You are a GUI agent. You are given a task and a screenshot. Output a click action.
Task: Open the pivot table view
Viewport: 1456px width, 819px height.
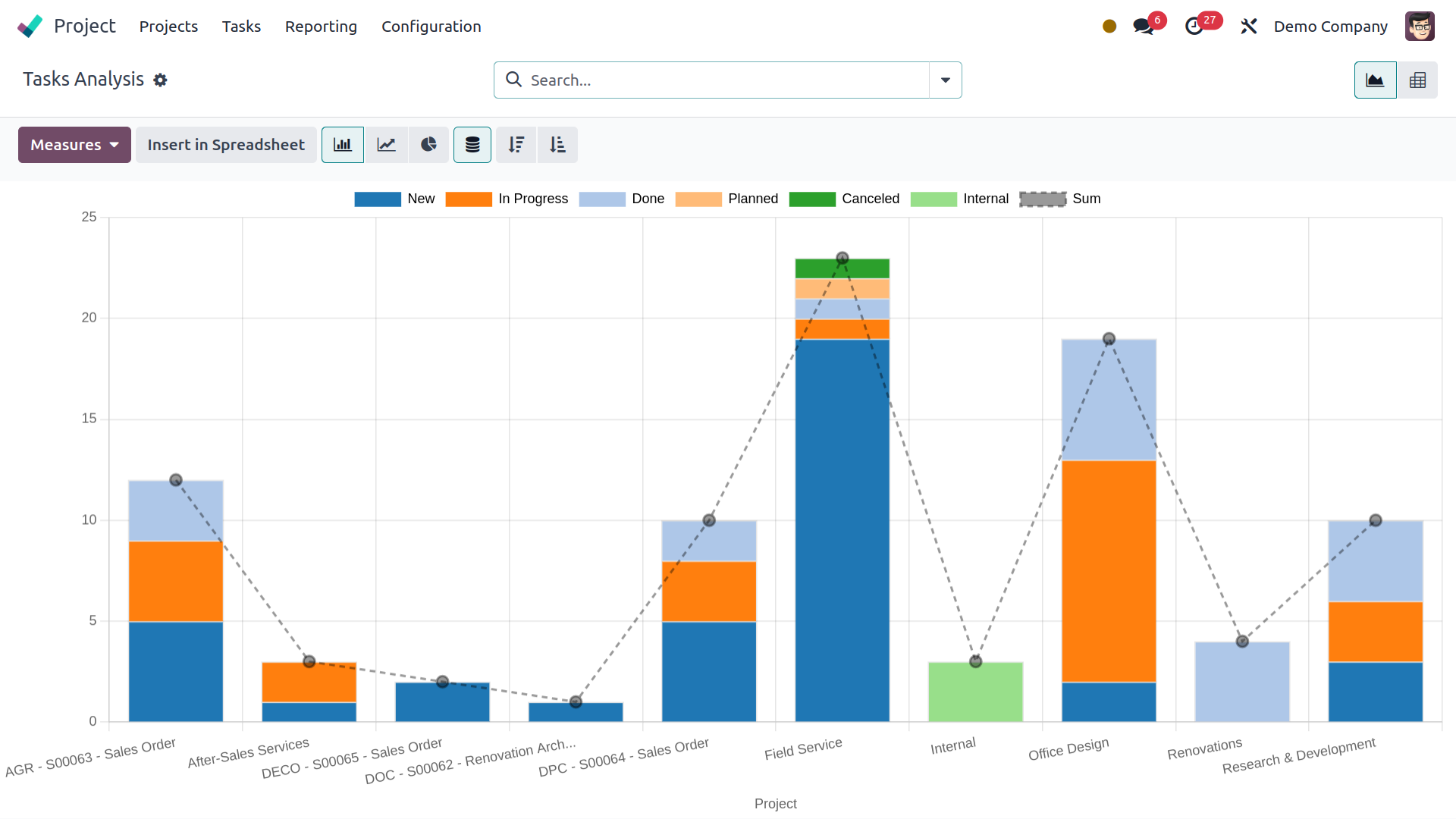(x=1417, y=80)
